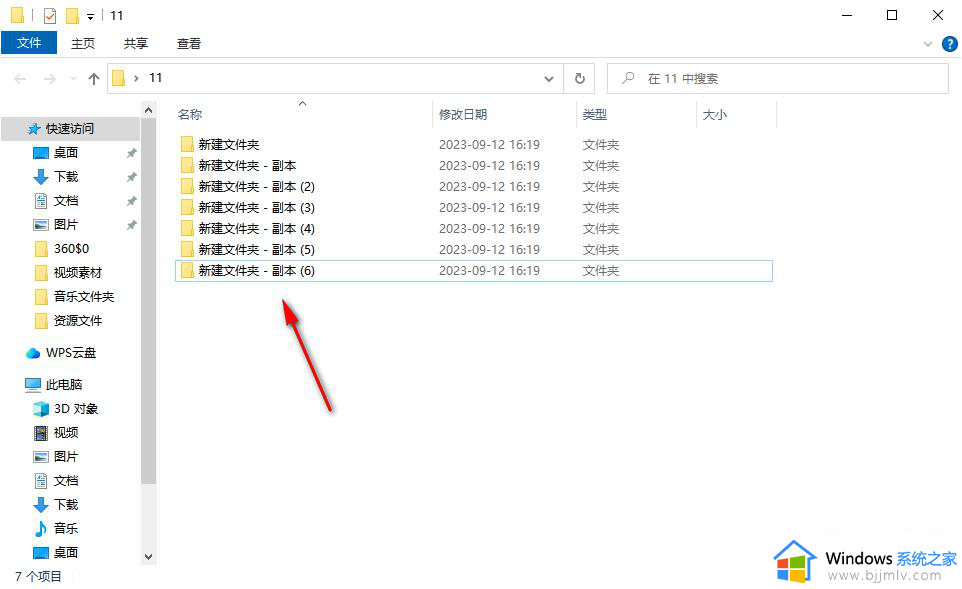Expand the ribbon with the chevron
This screenshot has width=962, height=589.
pyautogui.click(x=928, y=44)
